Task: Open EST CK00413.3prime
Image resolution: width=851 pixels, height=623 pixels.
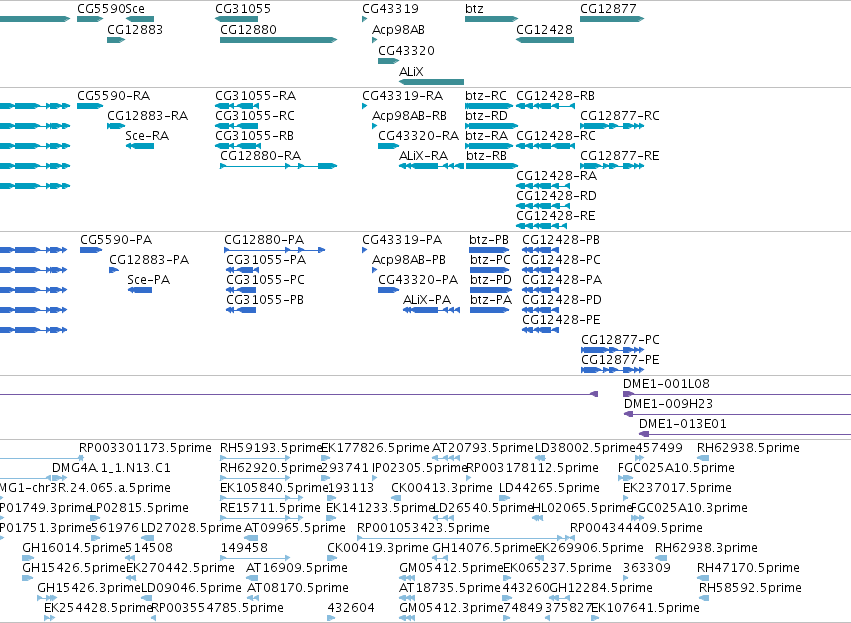Action: [442, 488]
